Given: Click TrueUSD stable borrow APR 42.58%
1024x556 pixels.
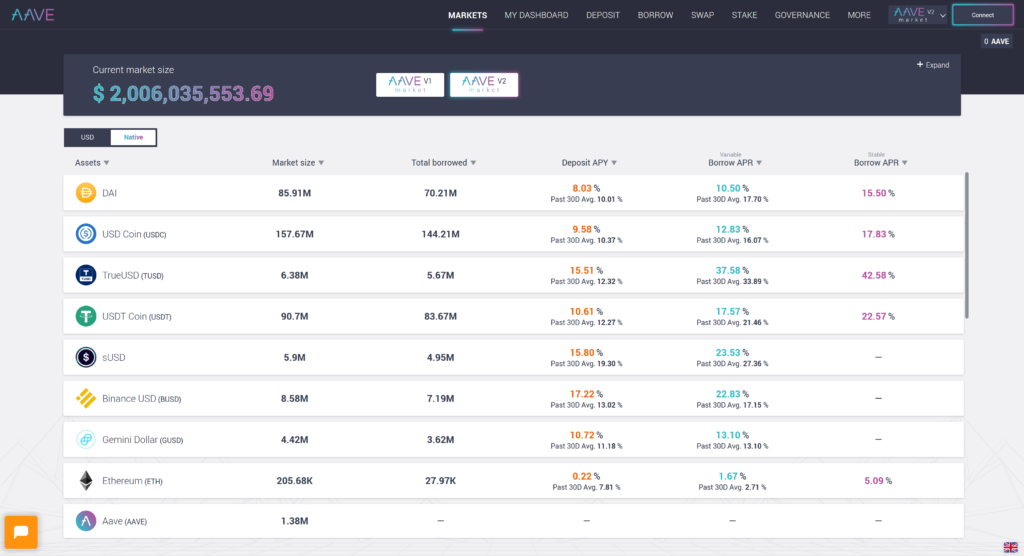Looking at the screenshot, I should click(878, 275).
